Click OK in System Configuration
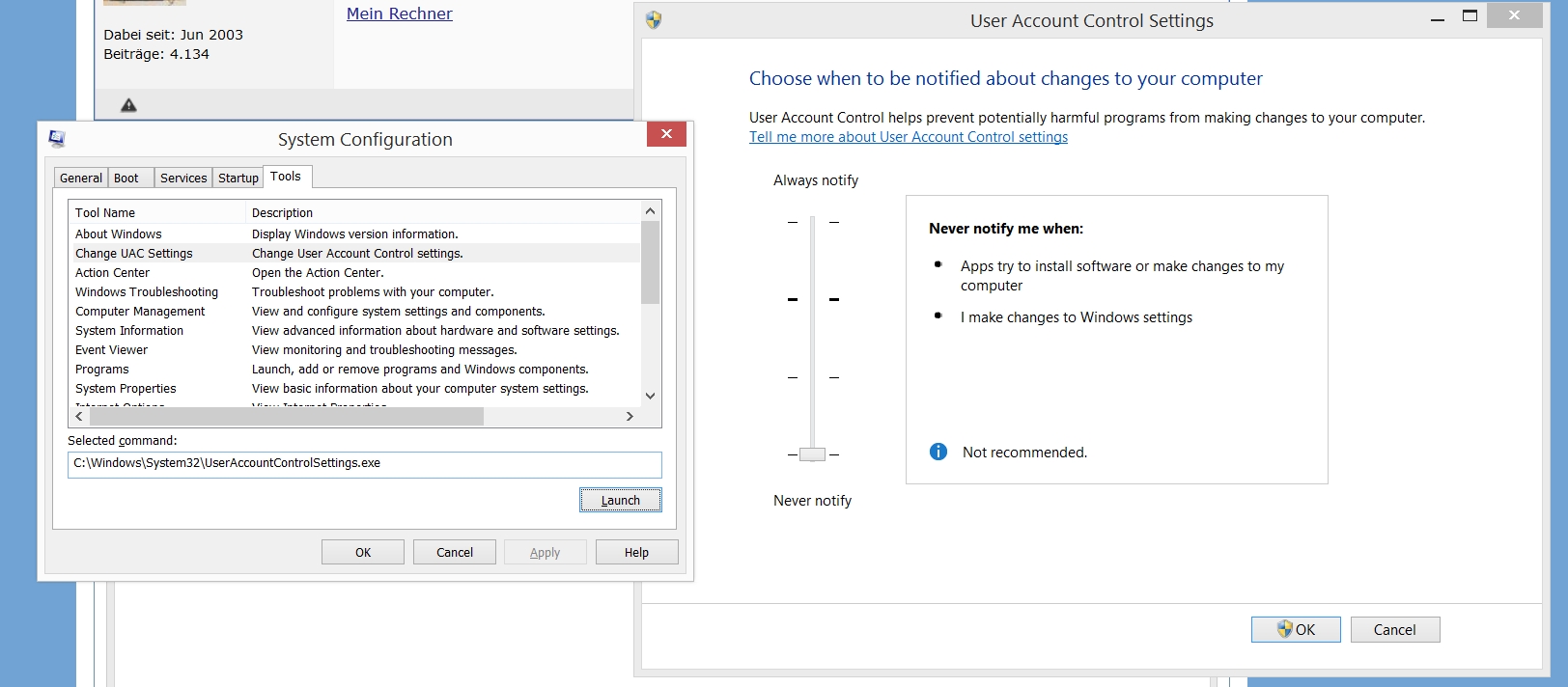 pos(363,552)
